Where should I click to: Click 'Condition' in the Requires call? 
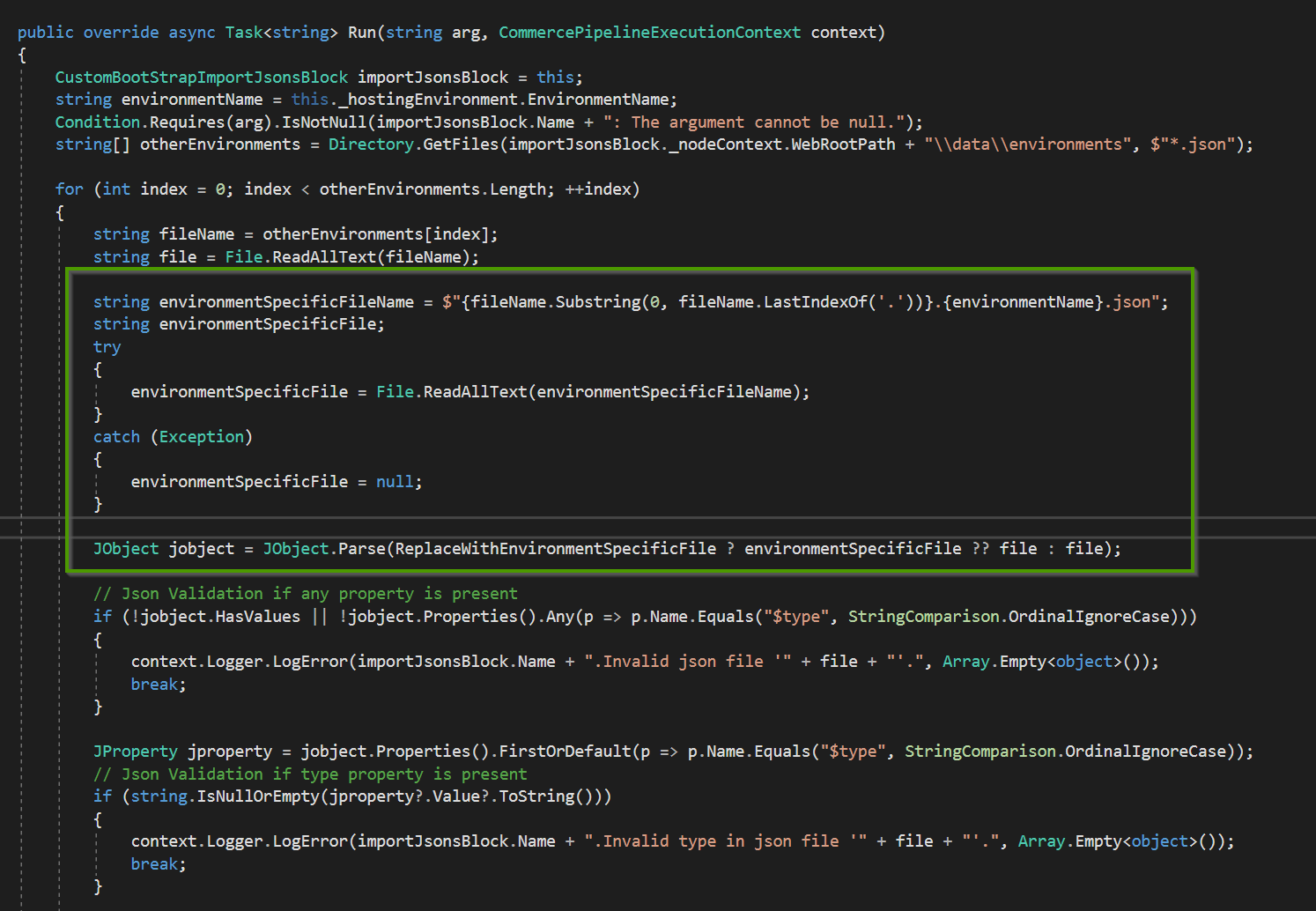point(98,122)
